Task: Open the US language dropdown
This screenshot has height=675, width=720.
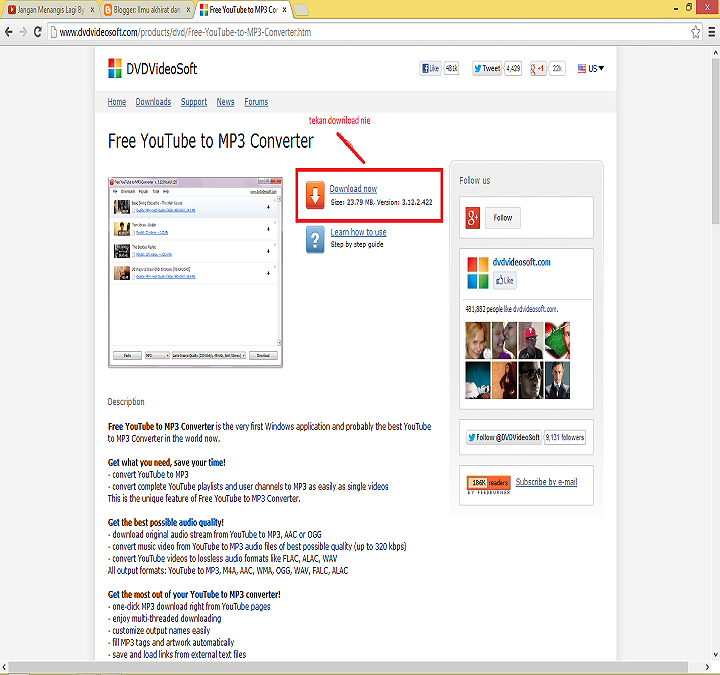Action: pos(591,68)
